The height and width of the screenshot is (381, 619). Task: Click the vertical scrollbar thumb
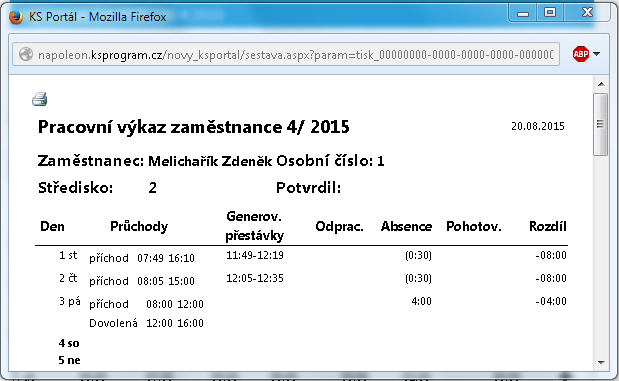click(x=601, y=124)
